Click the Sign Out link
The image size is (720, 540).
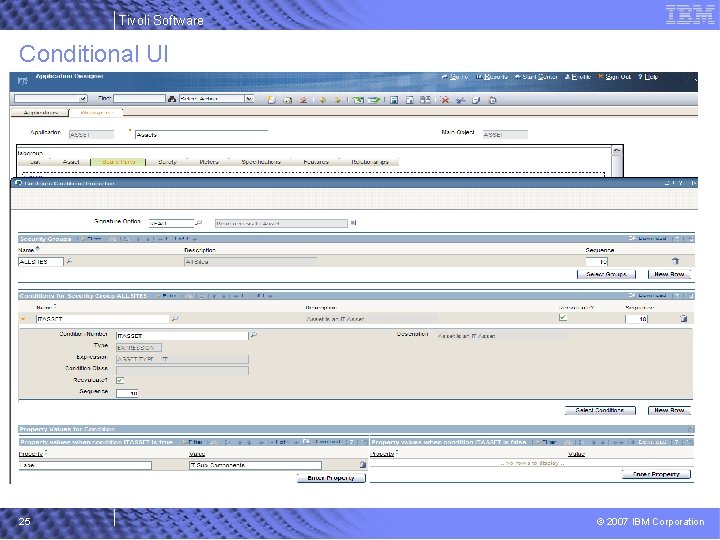click(615, 77)
